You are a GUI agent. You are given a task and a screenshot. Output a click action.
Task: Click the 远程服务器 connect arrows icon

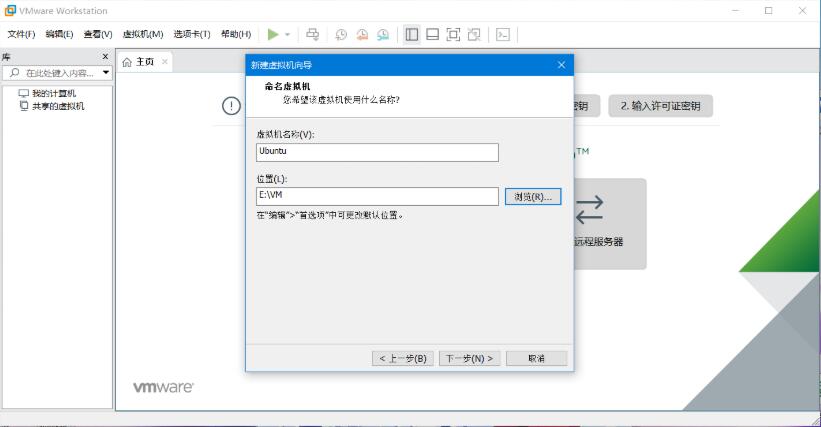pos(589,210)
